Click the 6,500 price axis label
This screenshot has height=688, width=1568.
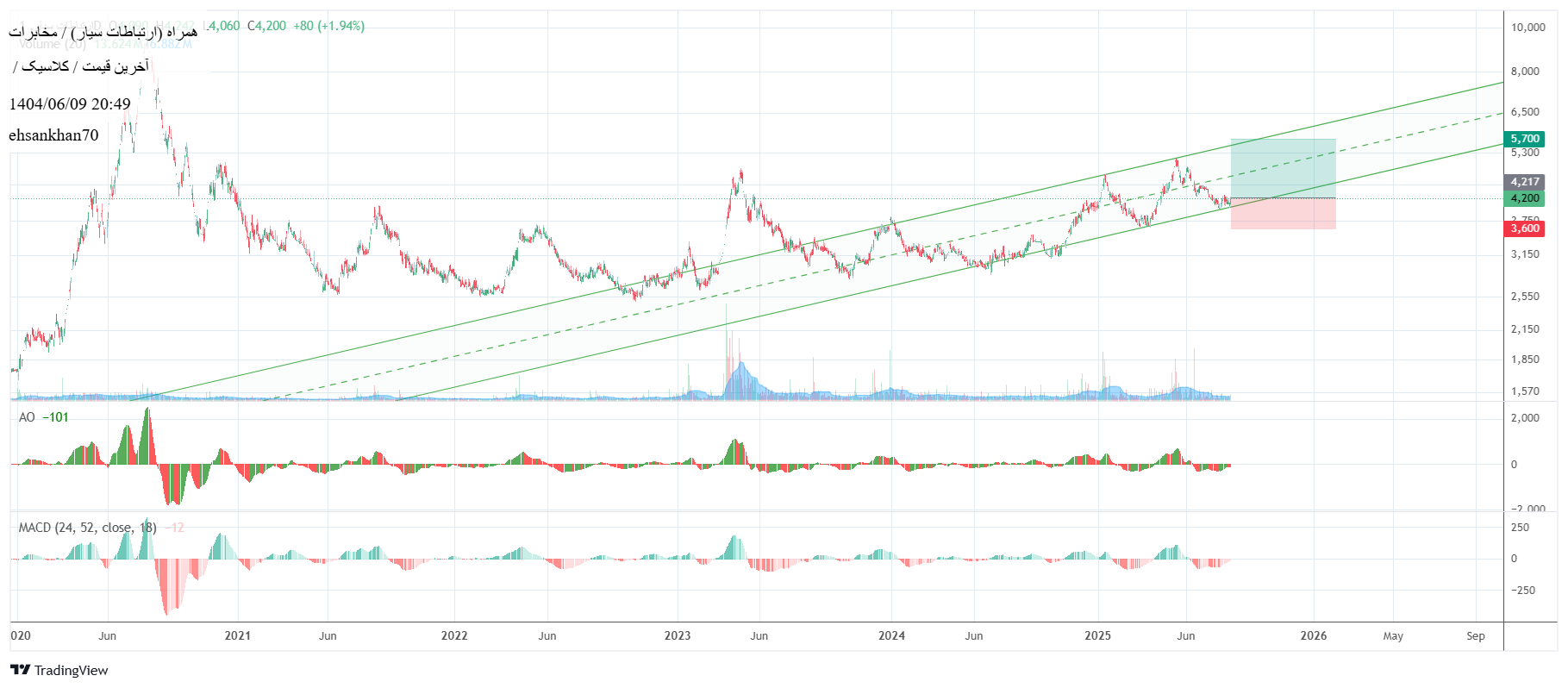[x=1525, y=112]
